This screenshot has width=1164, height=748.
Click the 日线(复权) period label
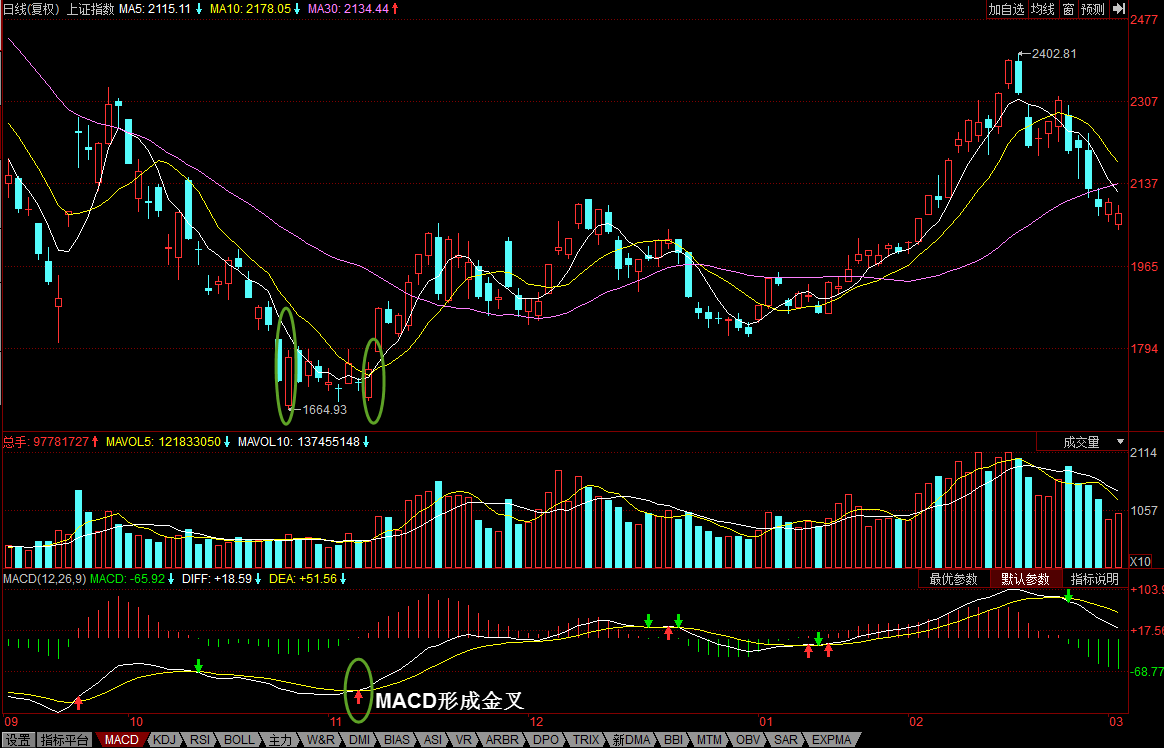31,9
